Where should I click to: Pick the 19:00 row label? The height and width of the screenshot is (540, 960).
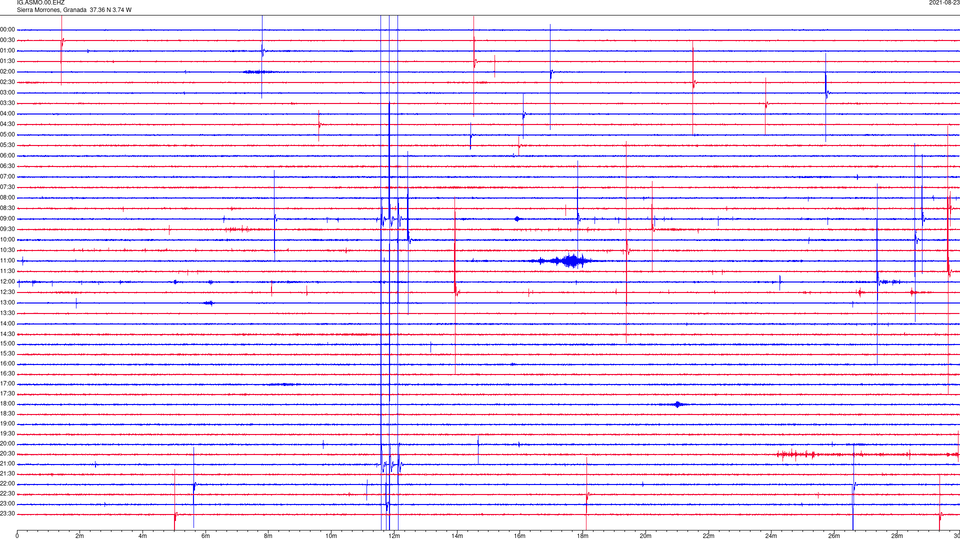click(x=8, y=424)
